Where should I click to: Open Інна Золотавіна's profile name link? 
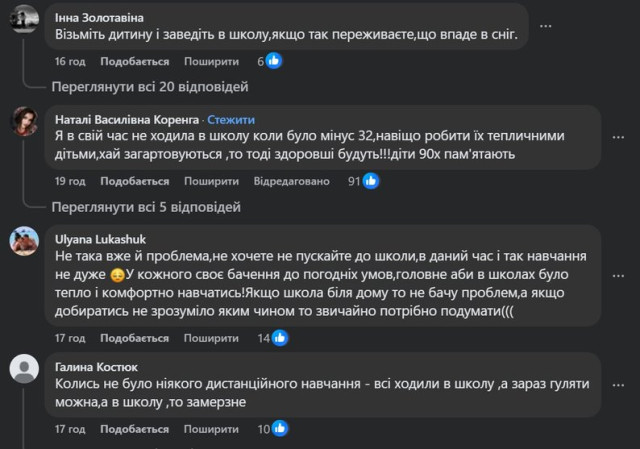(x=96, y=17)
